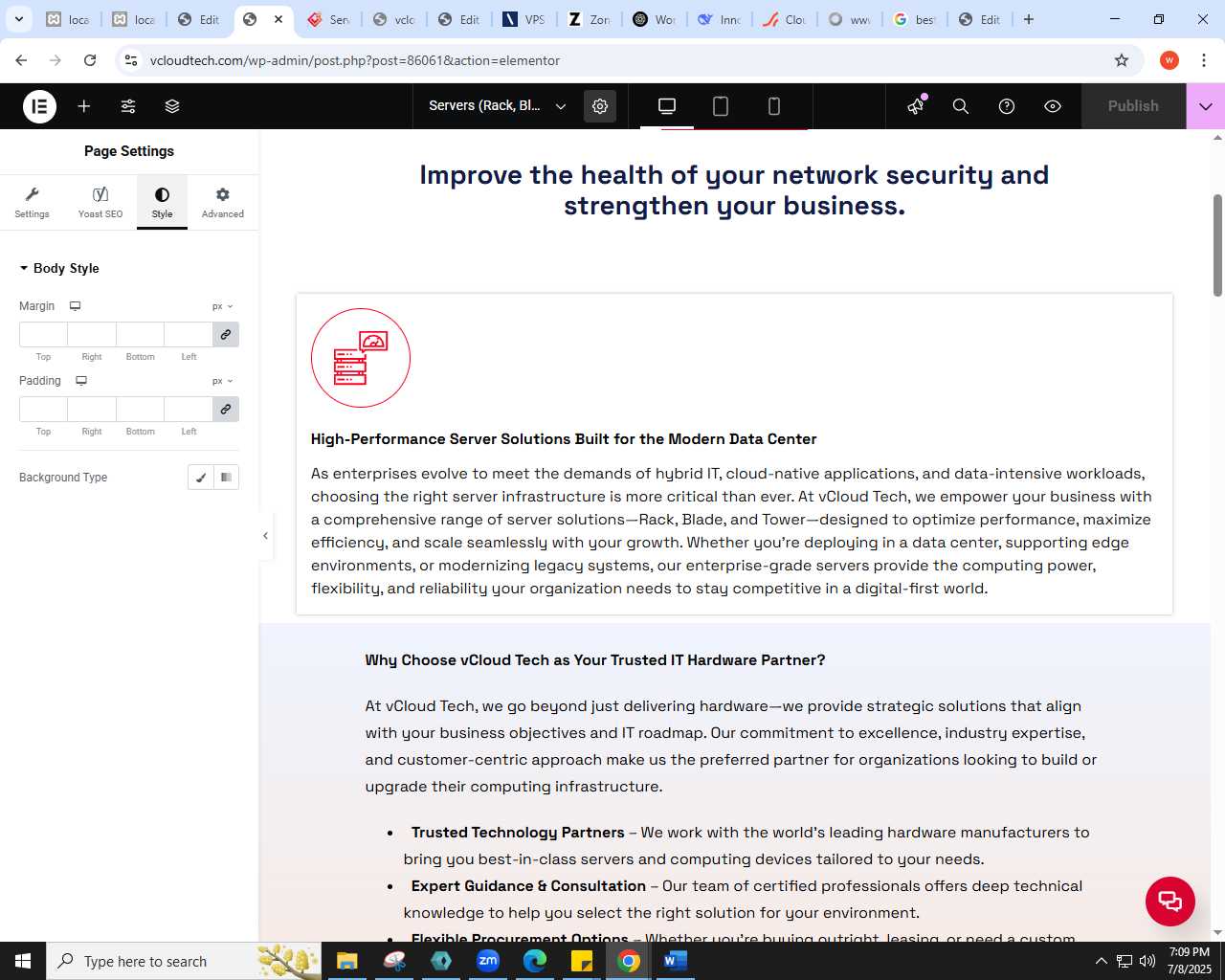Focus the Margin Bottom field
Screen dimensions: 1225x980
point(140,334)
